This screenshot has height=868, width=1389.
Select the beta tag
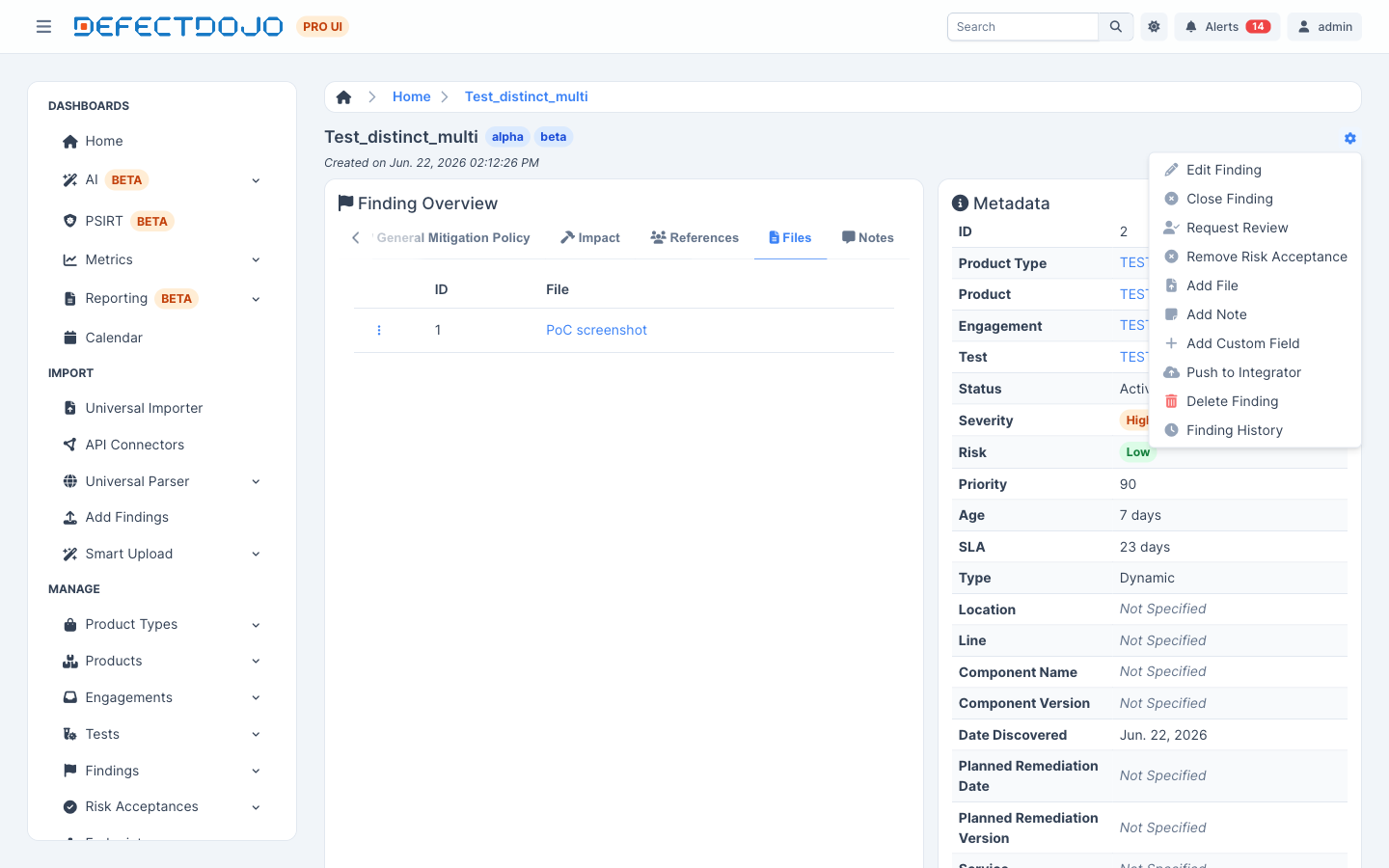tap(554, 137)
